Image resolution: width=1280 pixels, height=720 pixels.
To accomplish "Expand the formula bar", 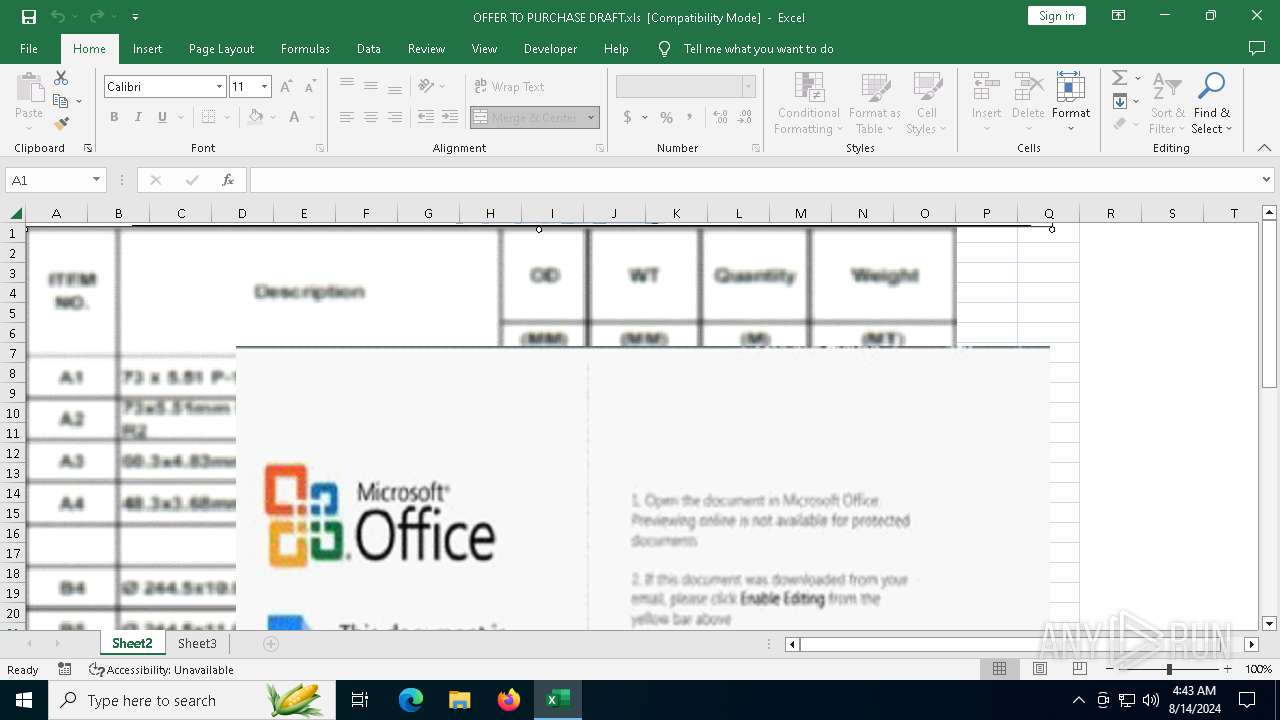I will (1267, 180).
